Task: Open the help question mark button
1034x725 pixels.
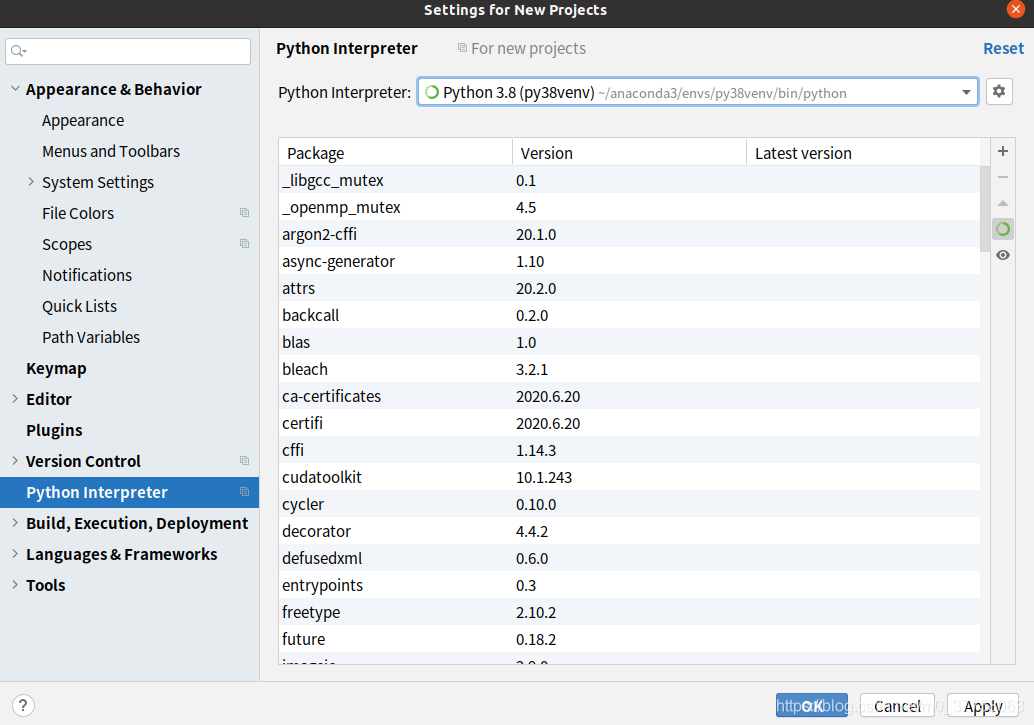Action: (x=24, y=705)
